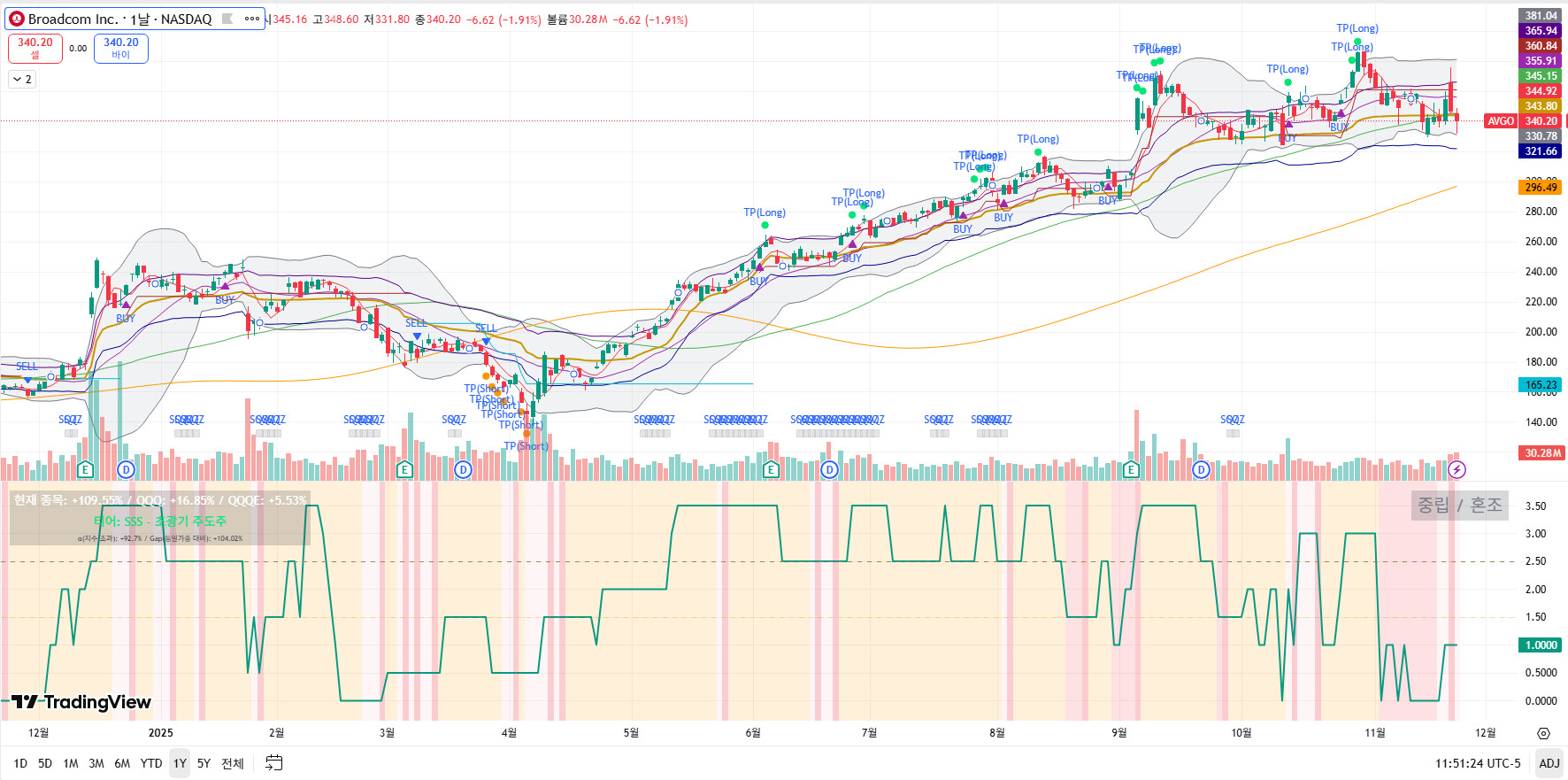
Task: Click the 현재 종목 +109.55% comparison text
Action: pyautogui.click(x=160, y=500)
